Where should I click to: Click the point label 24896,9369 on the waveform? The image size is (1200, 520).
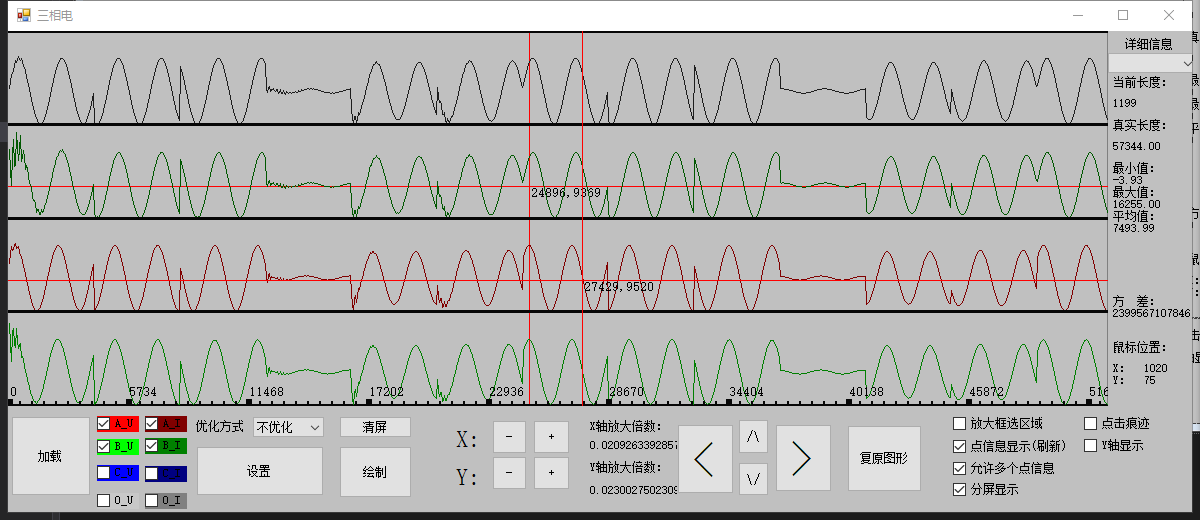point(566,192)
